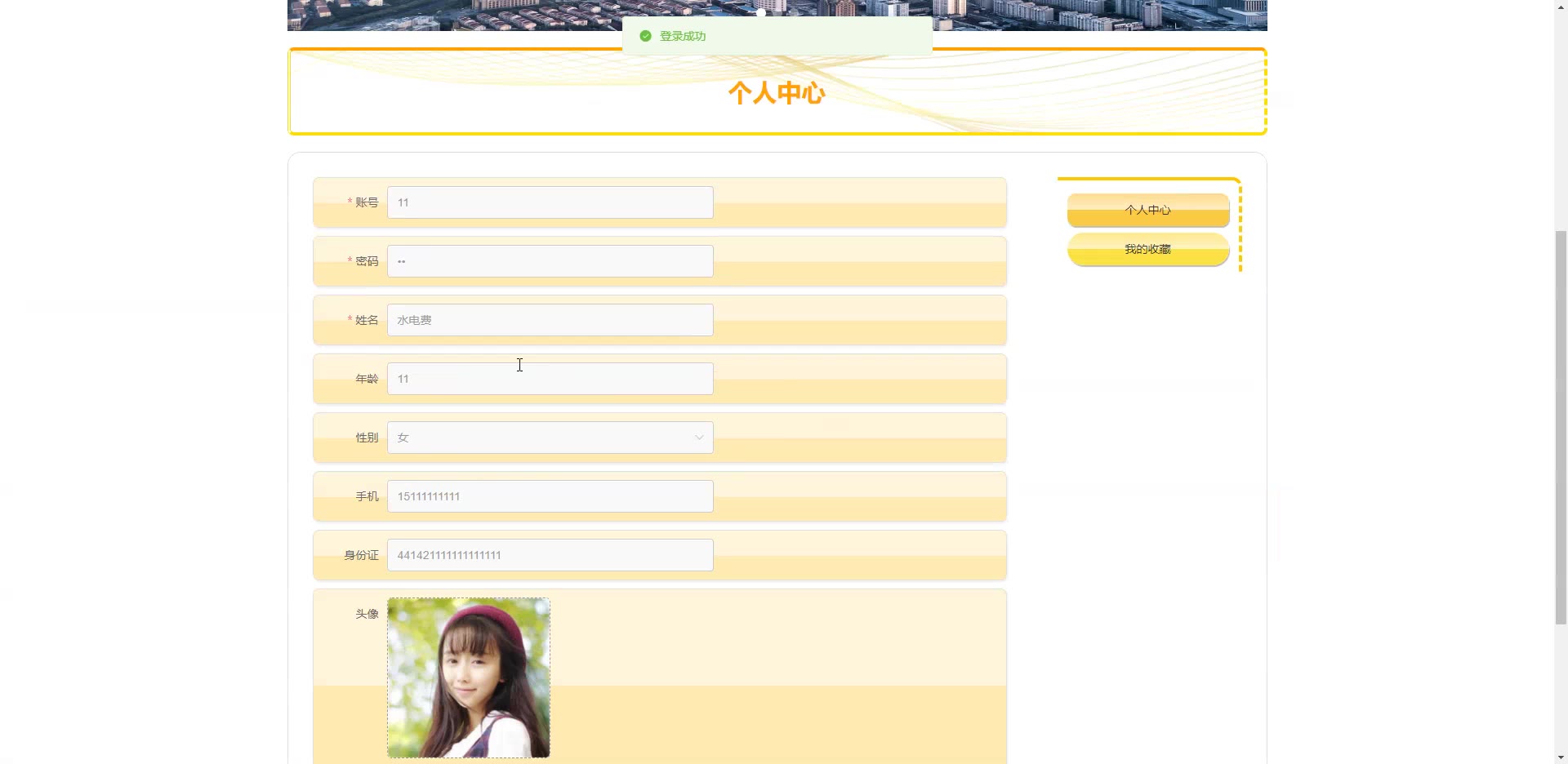
Task: Click the carousel indicator dot on banner
Action: [x=761, y=12]
